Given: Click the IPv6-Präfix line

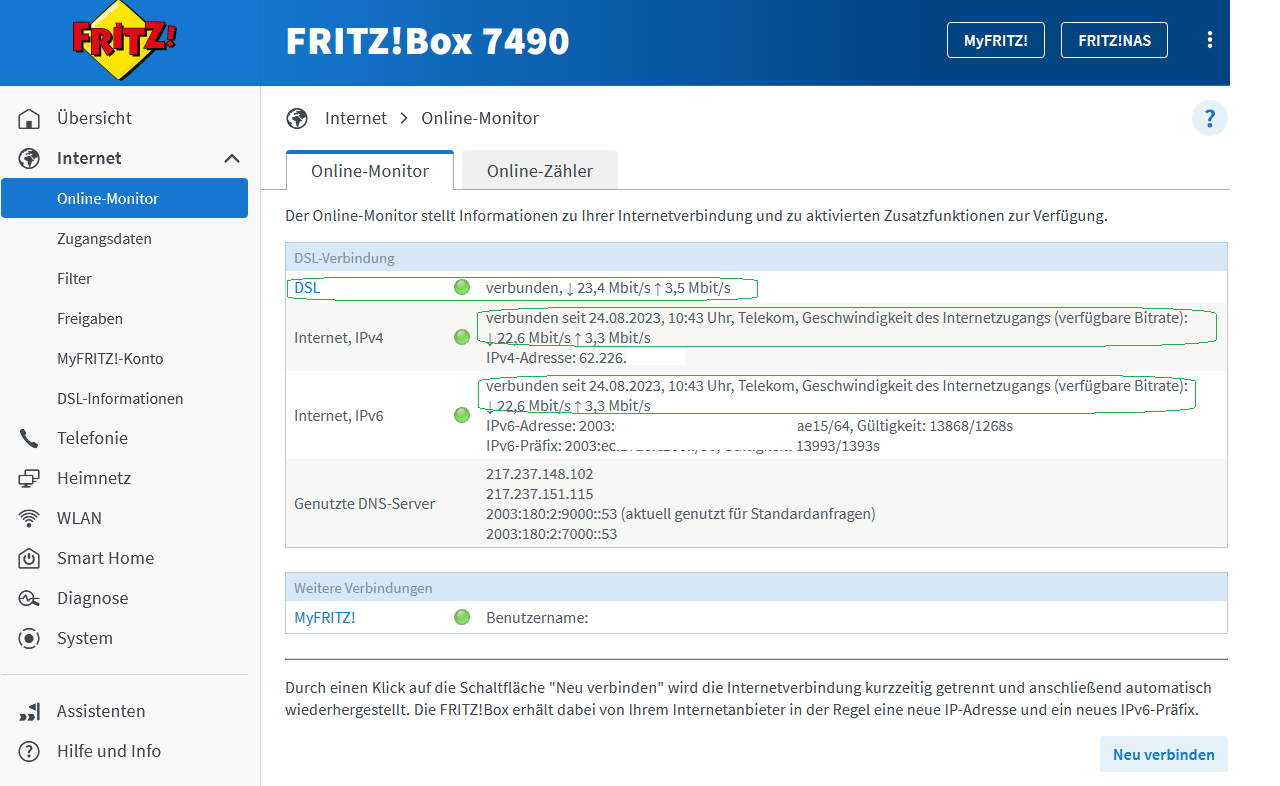Looking at the screenshot, I should (x=683, y=446).
